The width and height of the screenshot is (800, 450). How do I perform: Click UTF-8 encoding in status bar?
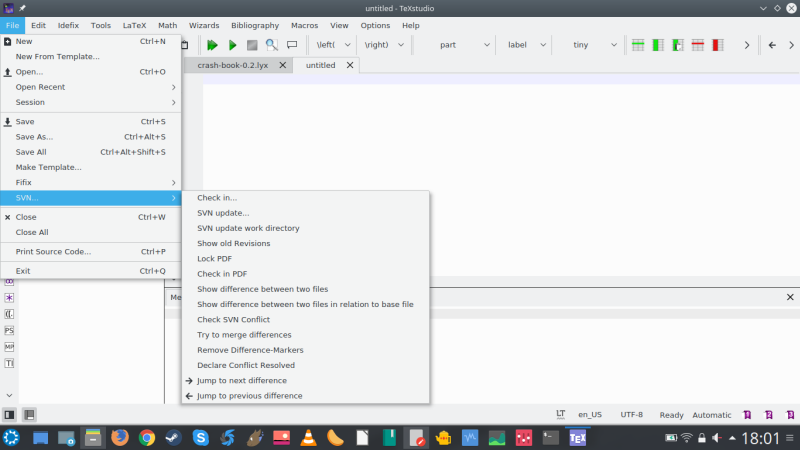coord(631,414)
